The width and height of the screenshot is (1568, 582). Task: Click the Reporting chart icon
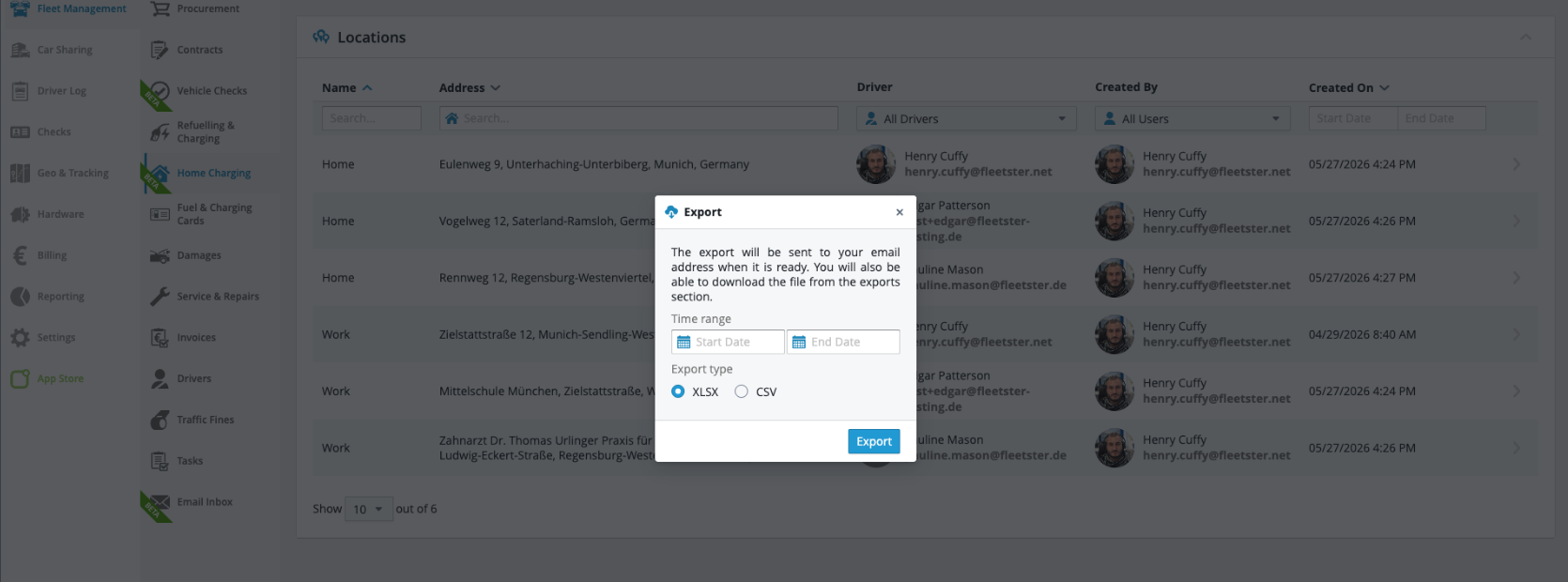point(20,297)
